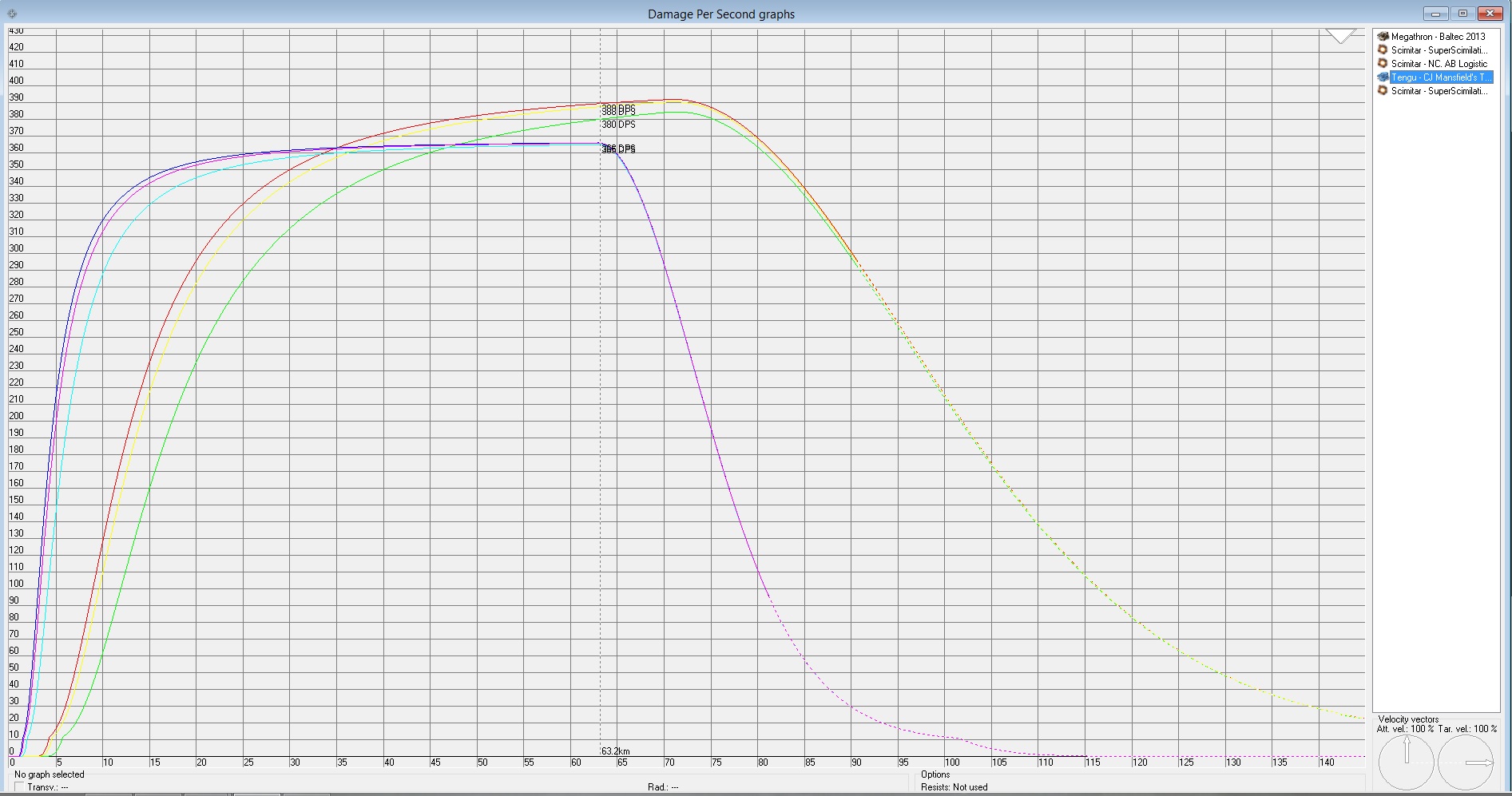Click the 135 label on the horizontal axis
This screenshot has height=796, width=1512.
1280,762
